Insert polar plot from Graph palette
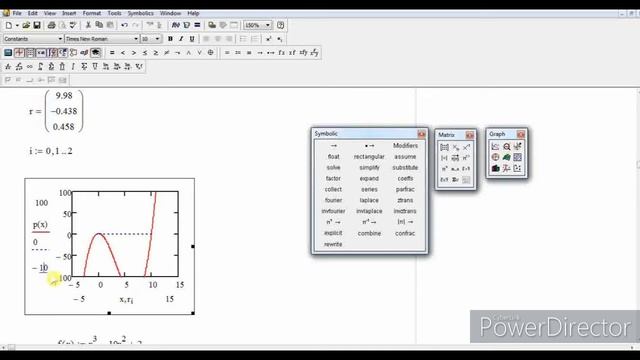The height and width of the screenshot is (360, 640). point(496,157)
